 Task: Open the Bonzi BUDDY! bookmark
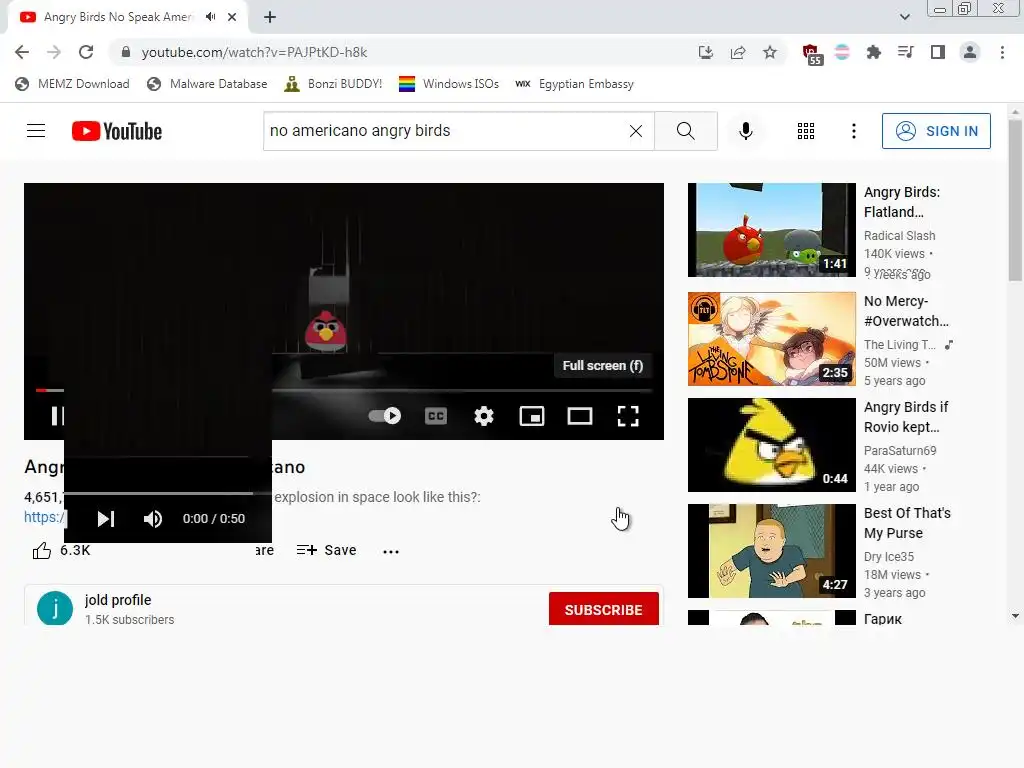(x=333, y=84)
